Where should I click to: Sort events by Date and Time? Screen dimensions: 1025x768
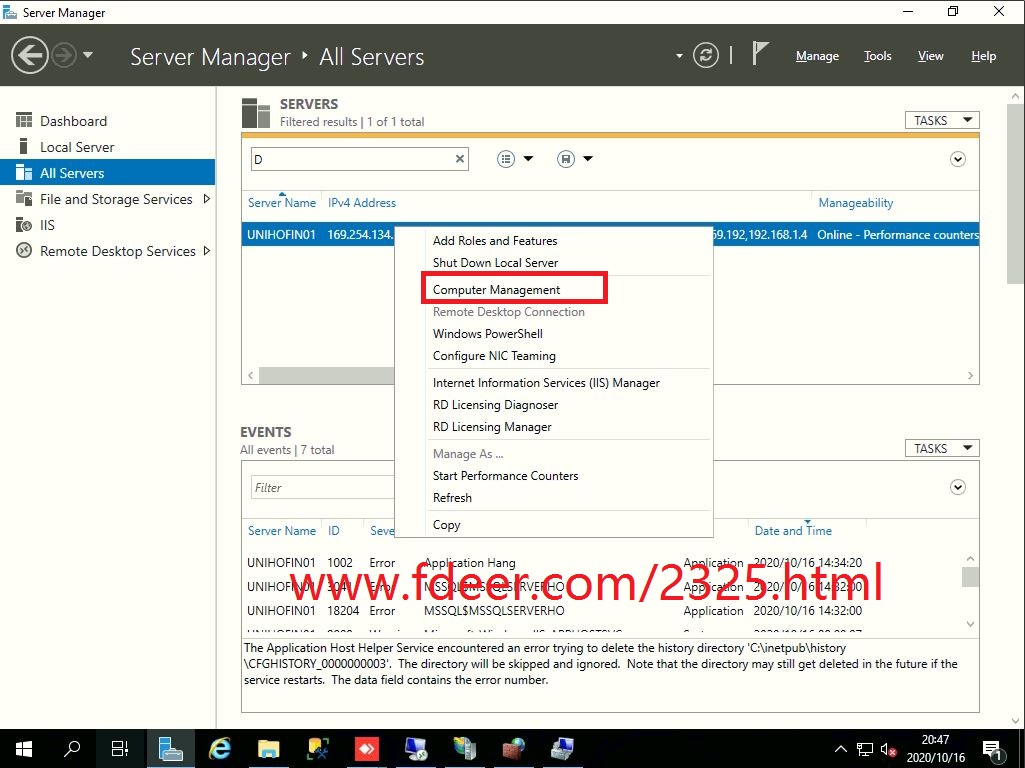tap(793, 531)
